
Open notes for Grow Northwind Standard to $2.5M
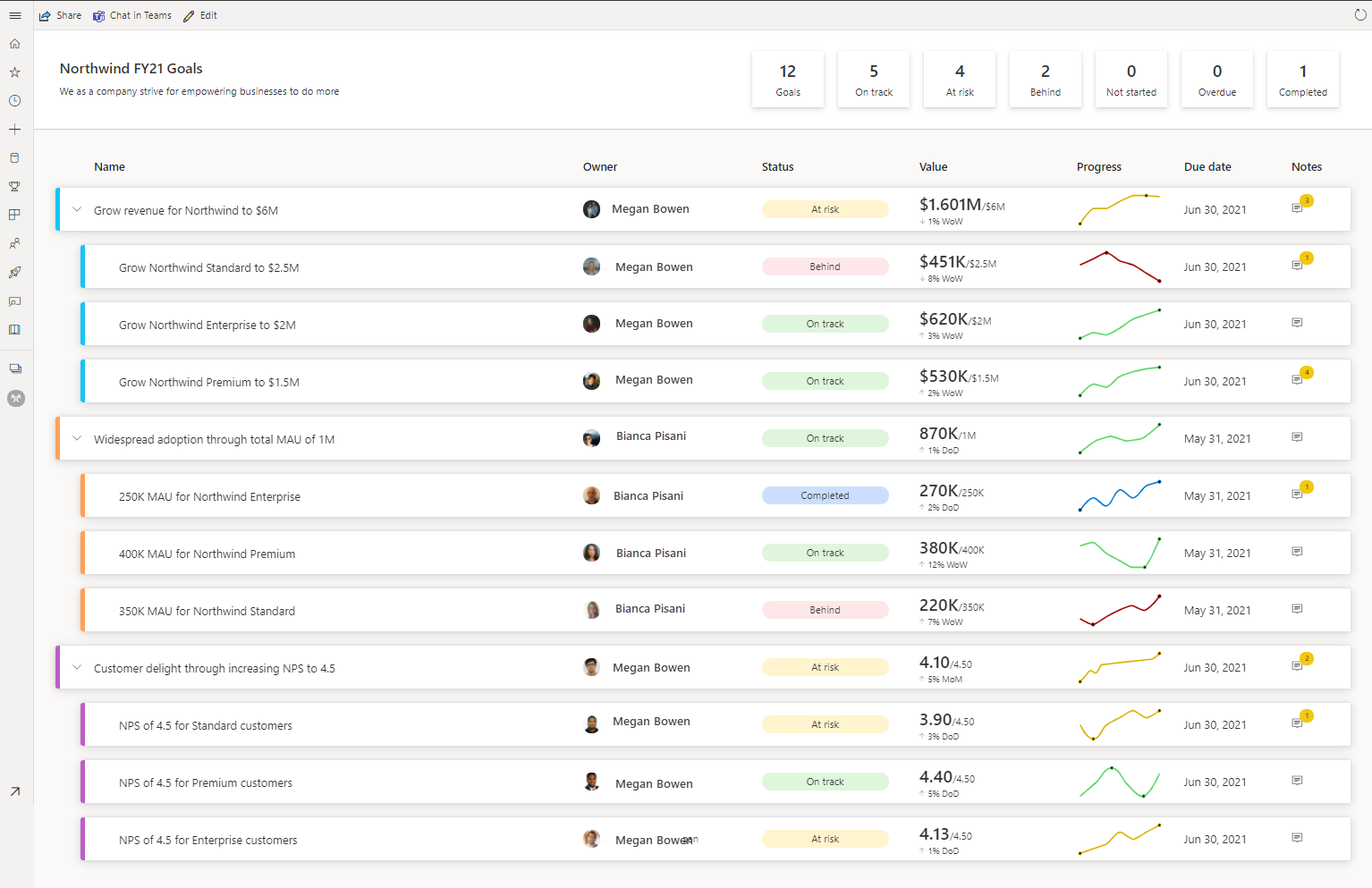[1298, 266]
